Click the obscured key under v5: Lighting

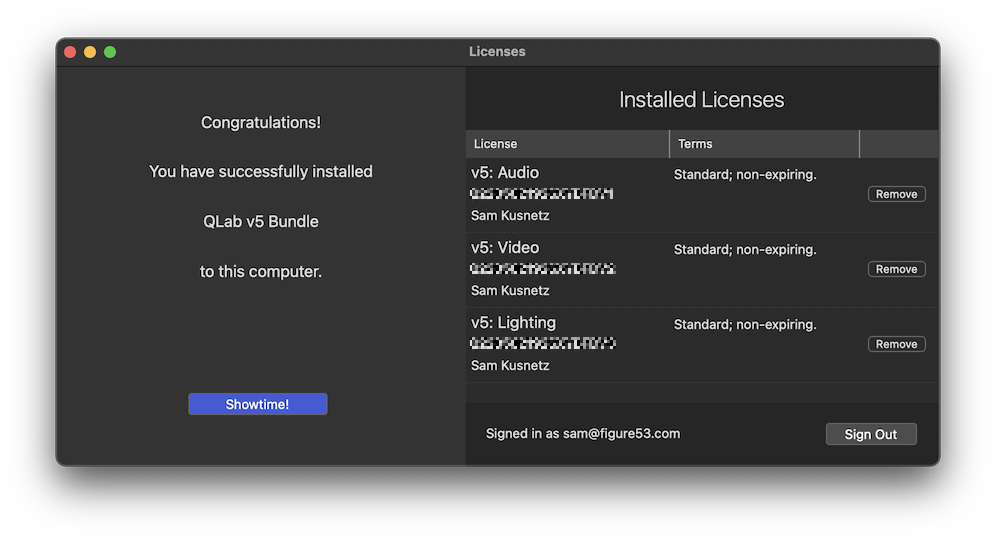(543, 344)
